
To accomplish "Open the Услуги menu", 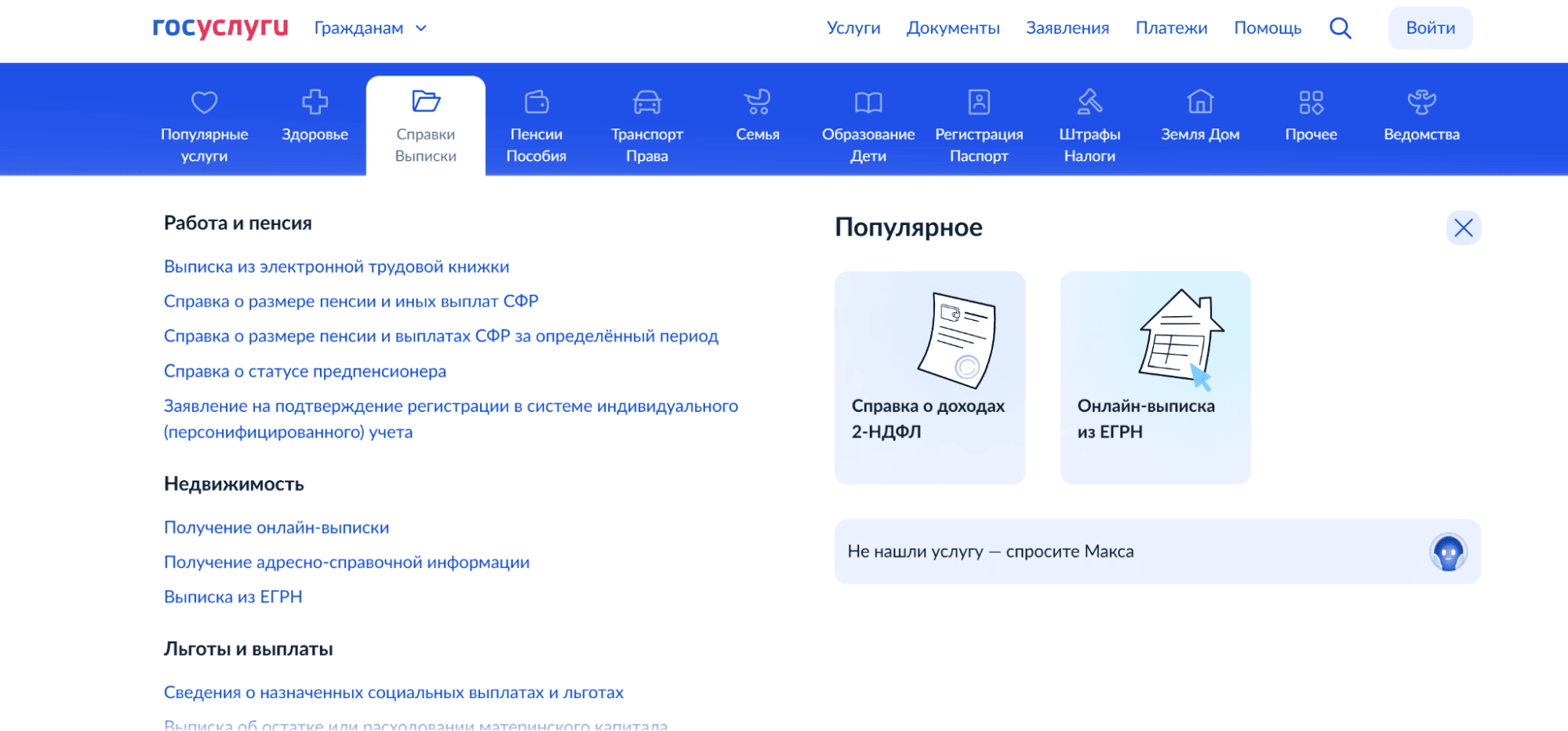I will (x=853, y=28).
